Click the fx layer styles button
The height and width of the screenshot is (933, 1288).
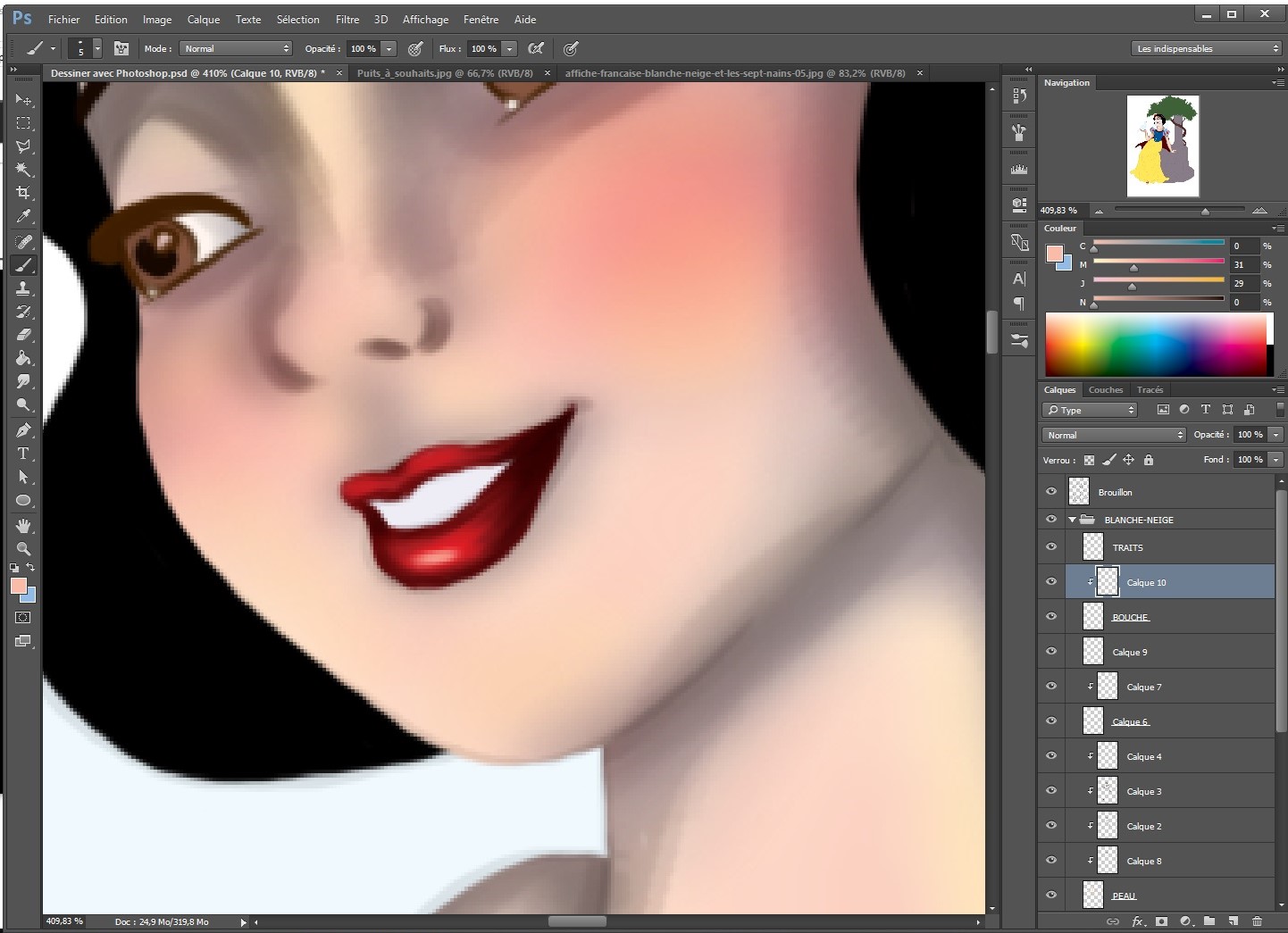point(1138,921)
